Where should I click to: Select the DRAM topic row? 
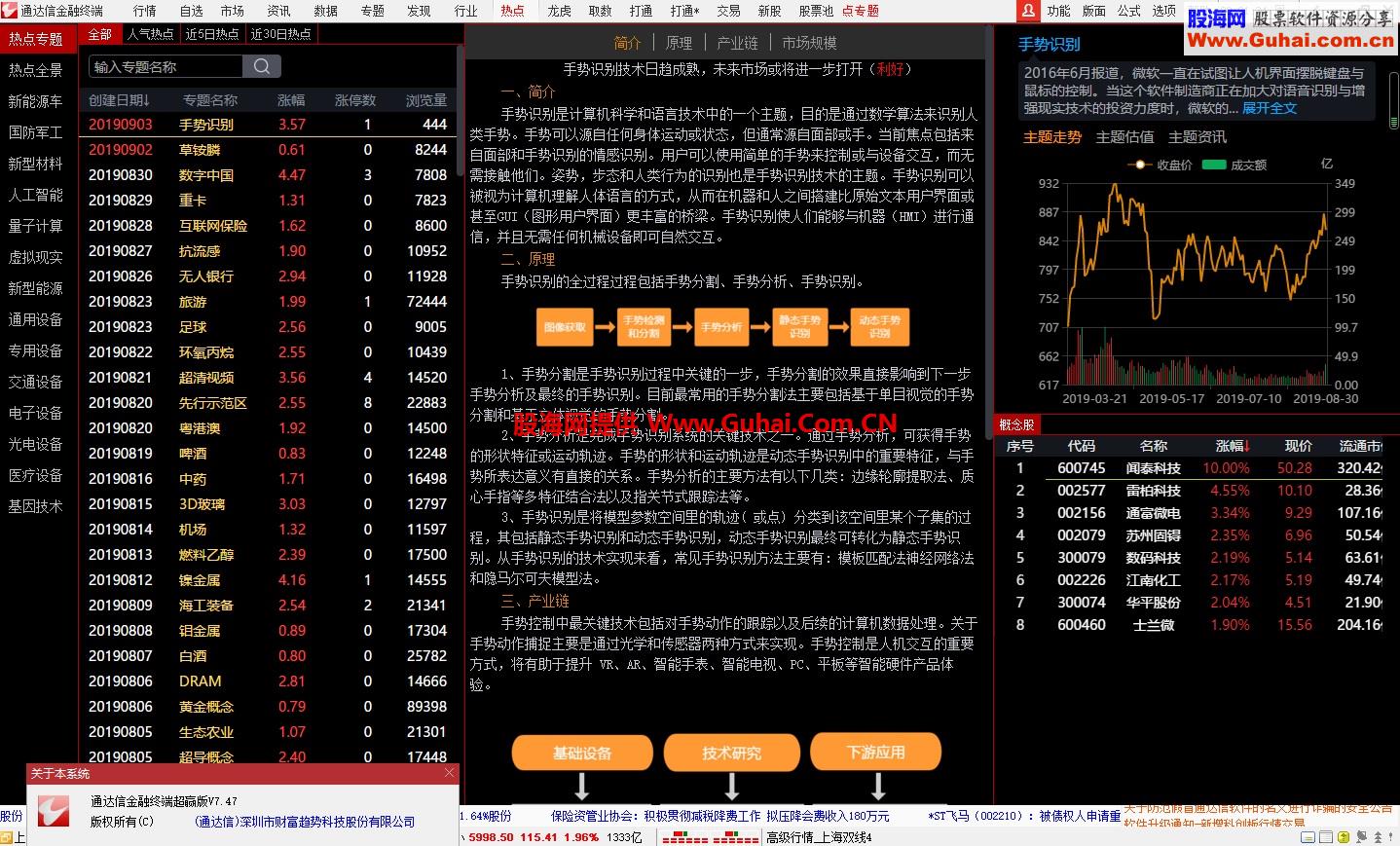tap(267, 681)
